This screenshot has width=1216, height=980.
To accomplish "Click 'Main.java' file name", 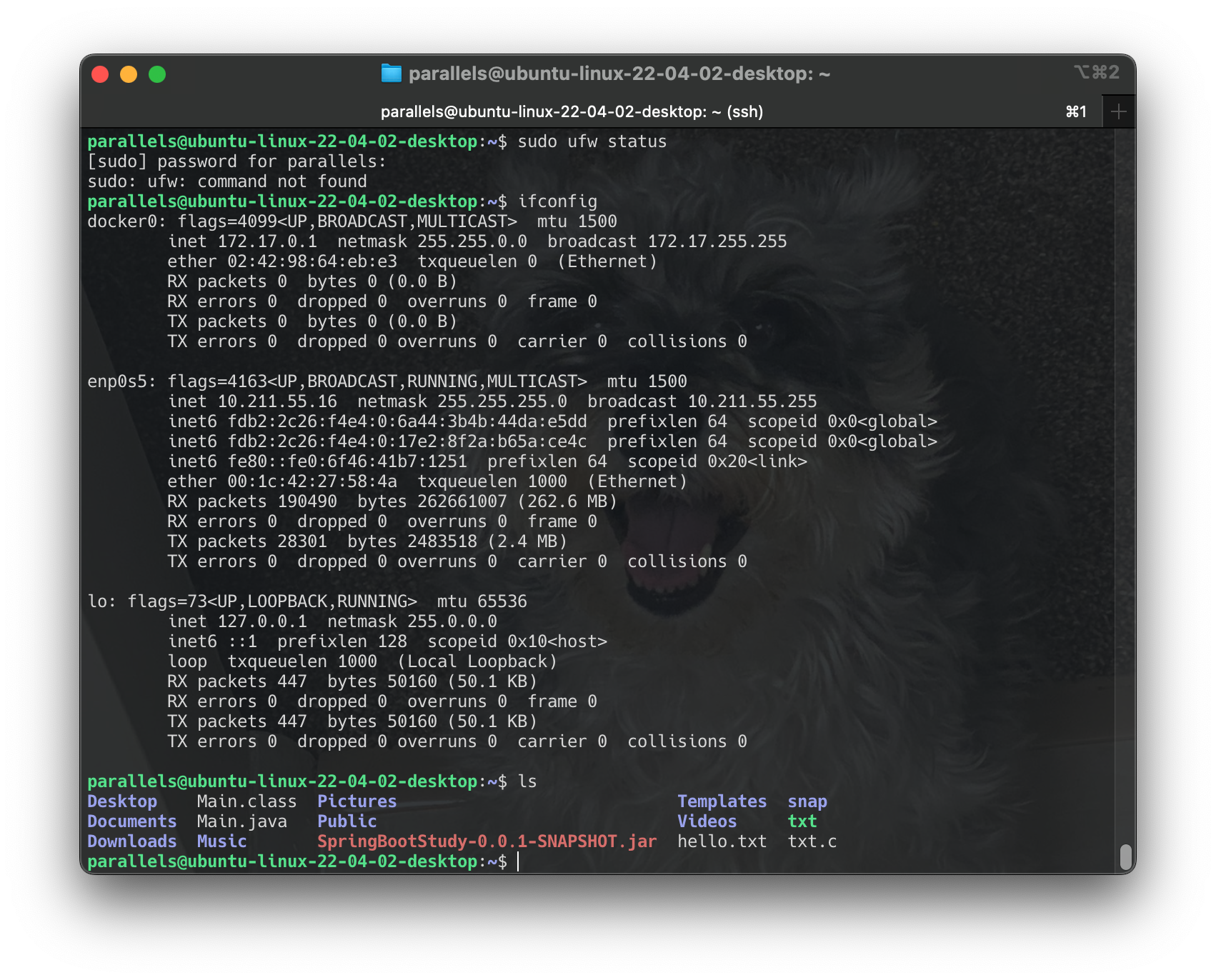I will click(x=242, y=821).
